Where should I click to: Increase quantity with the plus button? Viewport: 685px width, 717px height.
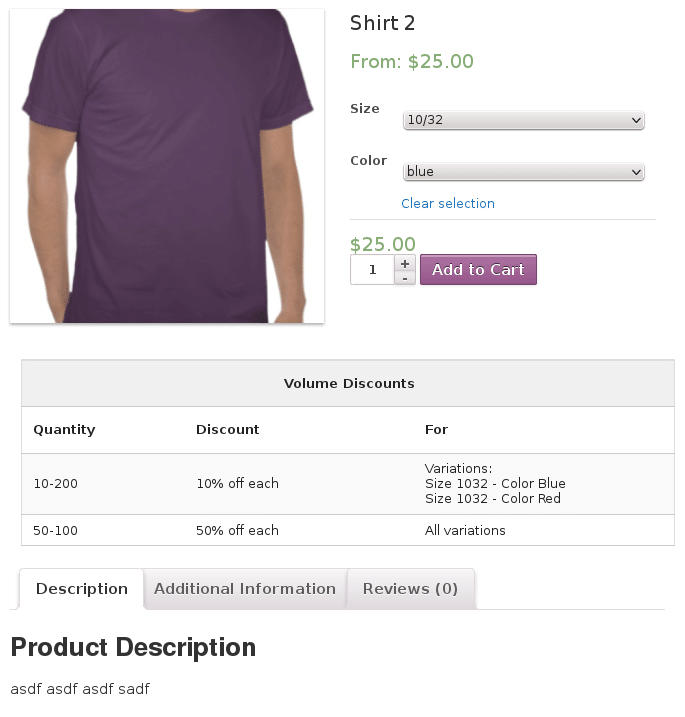tap(405, 263)
